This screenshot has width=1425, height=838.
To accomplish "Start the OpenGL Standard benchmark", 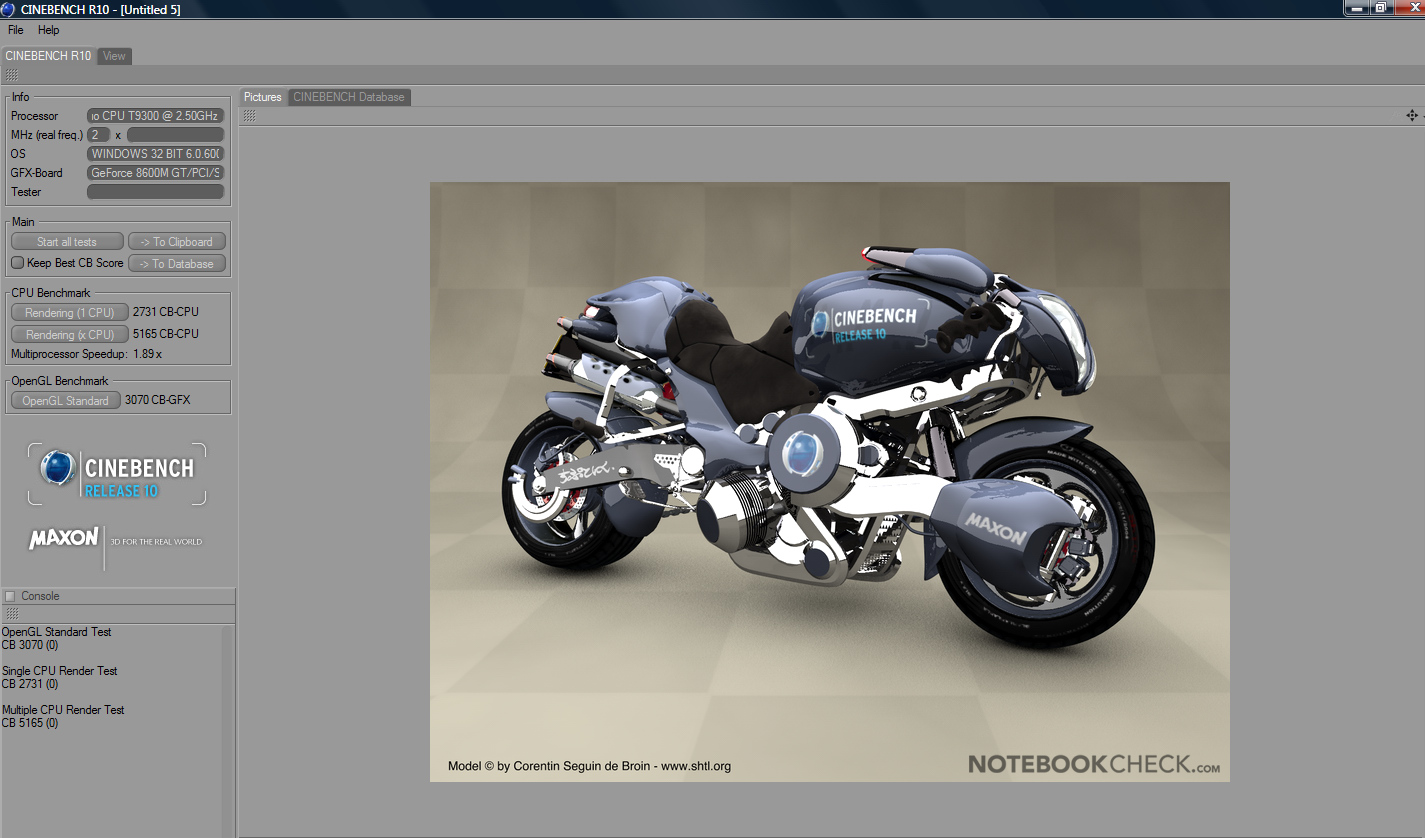I will coord(66,401).
